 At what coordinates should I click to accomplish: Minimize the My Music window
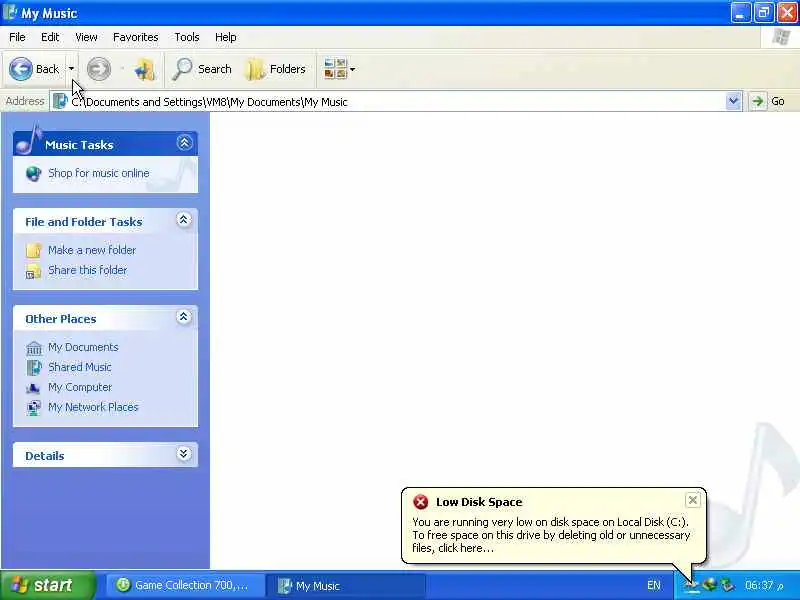tap(740, 12)
